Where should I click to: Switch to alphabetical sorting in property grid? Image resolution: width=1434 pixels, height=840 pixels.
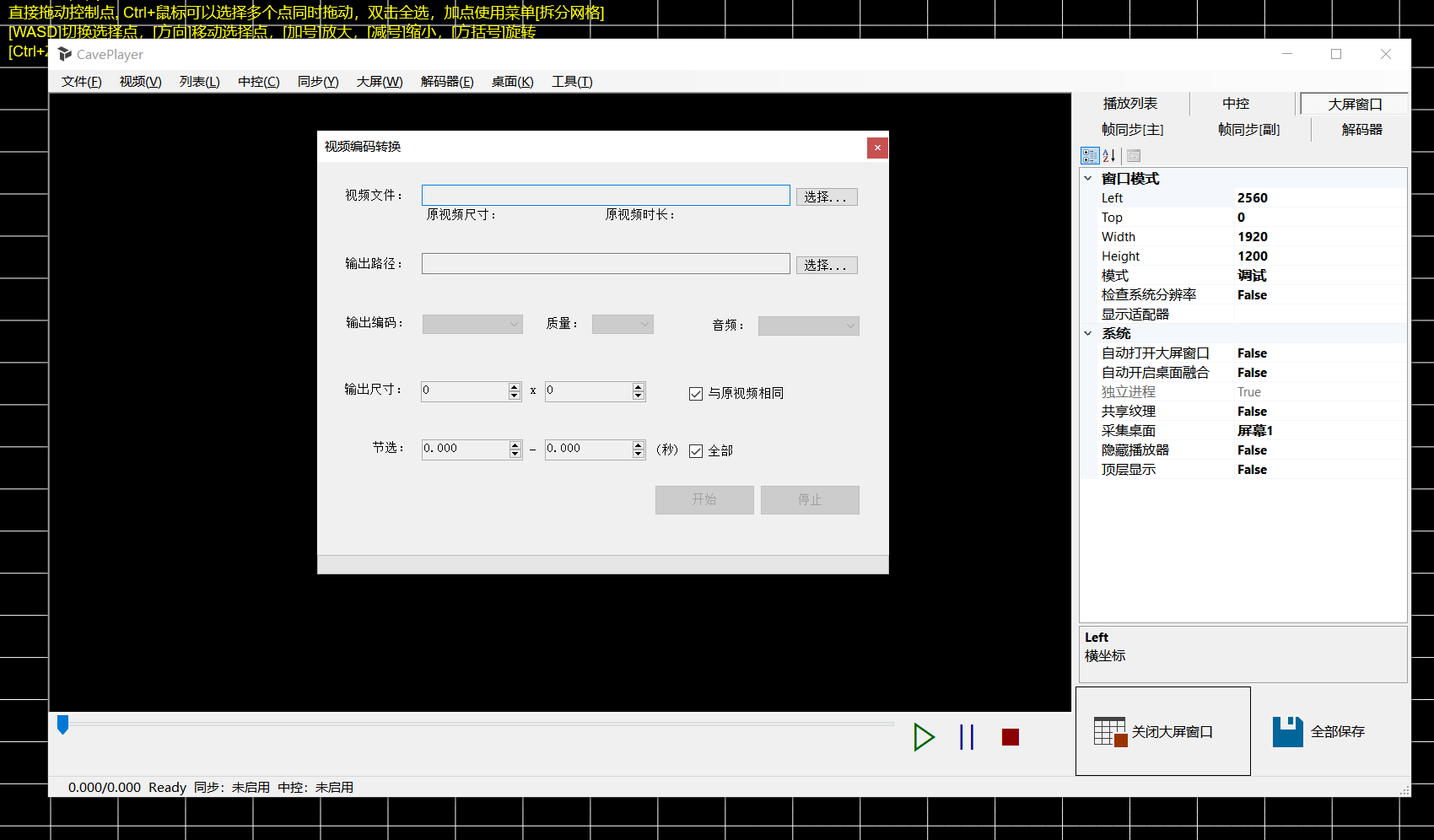point(1108,155)
